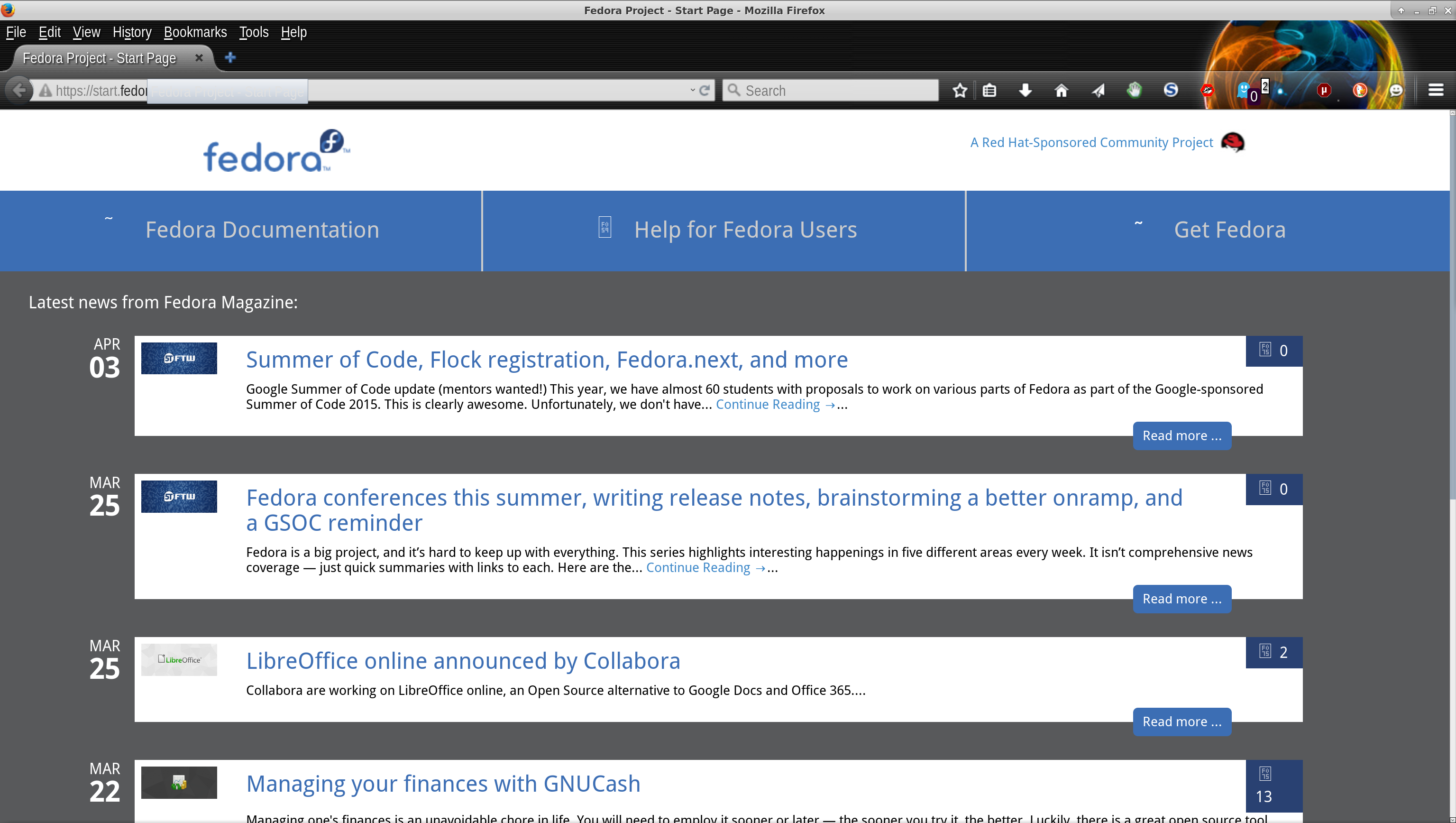1456x823 pixels.
Task: Open the View menu
Action: [86, 32]
